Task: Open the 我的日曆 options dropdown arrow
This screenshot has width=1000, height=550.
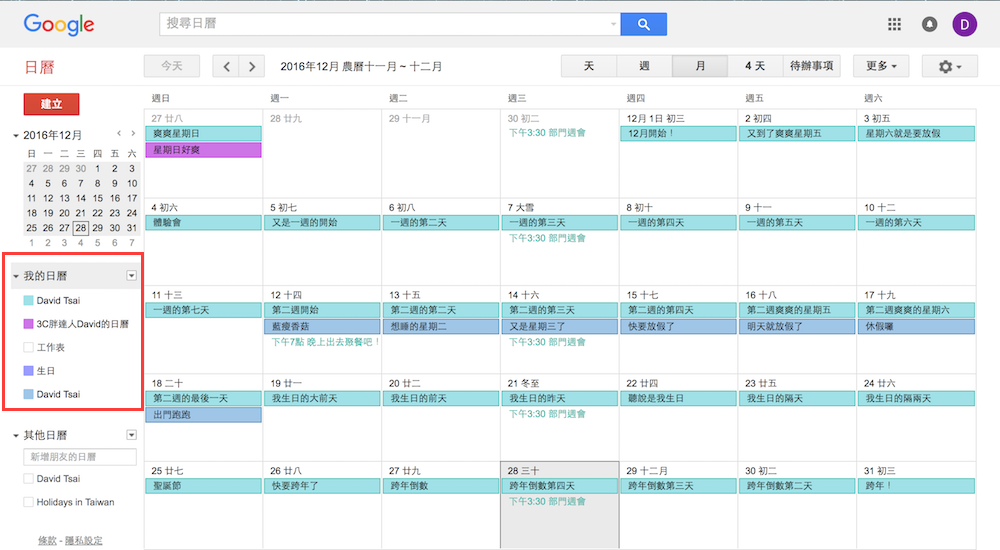Action: [131, 275]
